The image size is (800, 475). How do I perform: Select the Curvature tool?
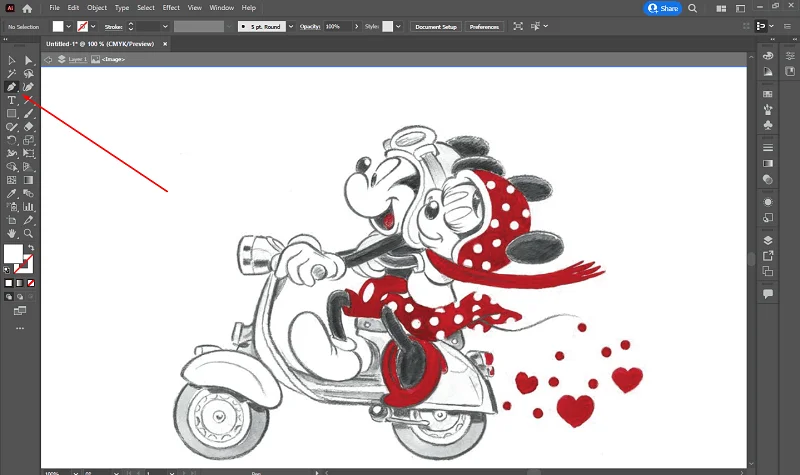tap(29, 87)
